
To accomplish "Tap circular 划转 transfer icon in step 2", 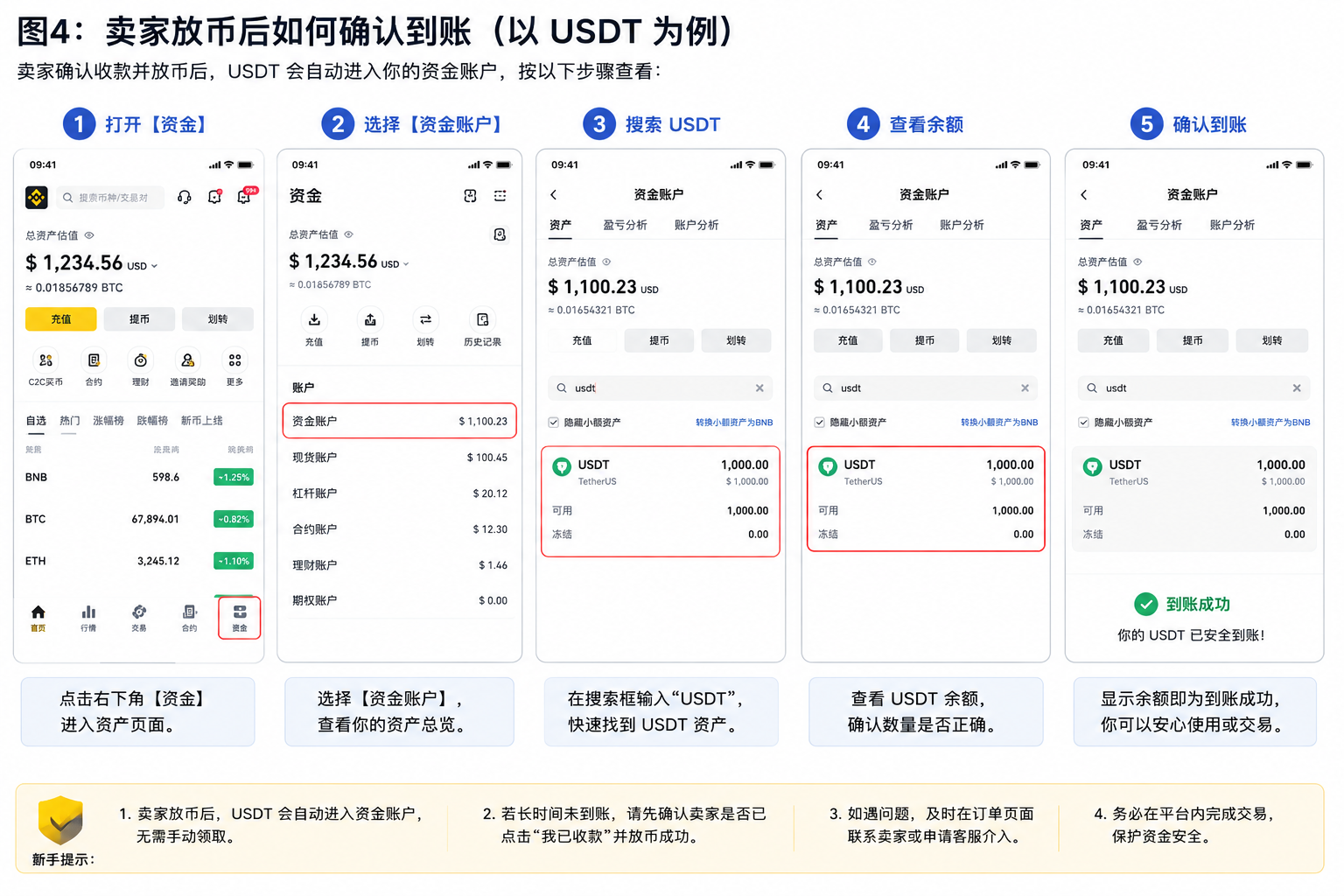I will coord(425,319).
